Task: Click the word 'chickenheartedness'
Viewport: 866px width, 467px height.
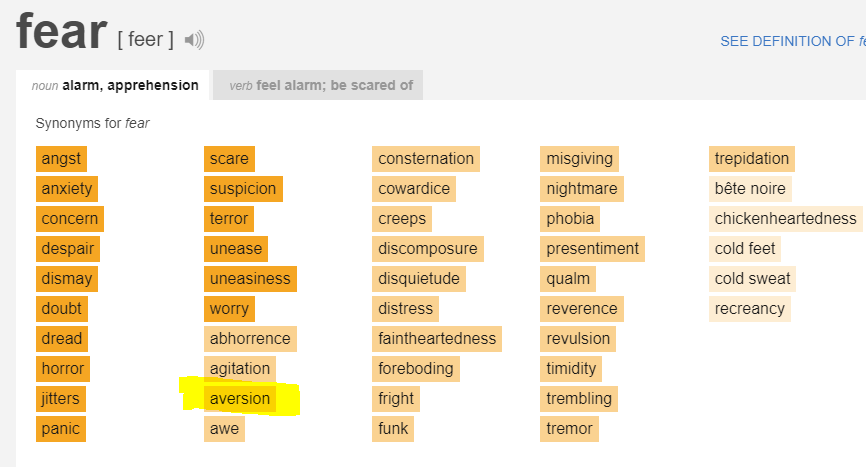Action: [x=785, y=219]
